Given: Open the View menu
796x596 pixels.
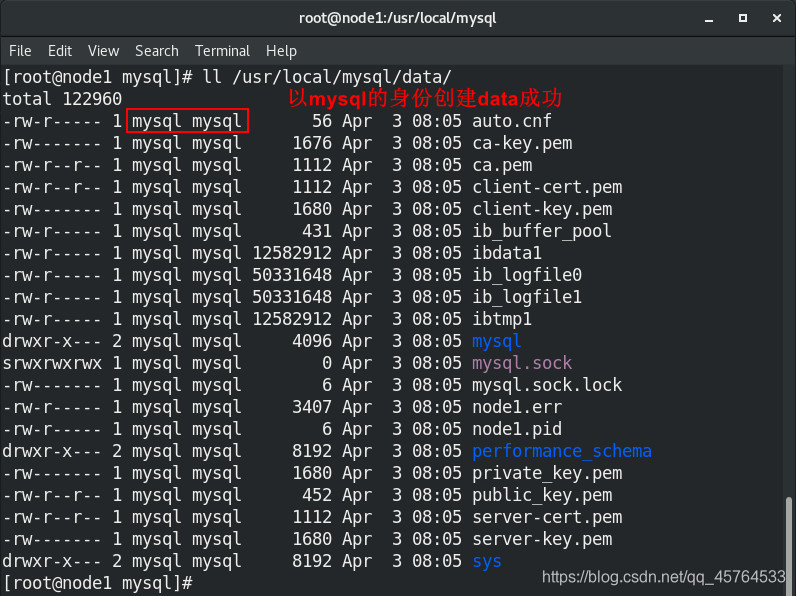Looking at the screenshot, I should pyautogui.click(x=104, y=51).
